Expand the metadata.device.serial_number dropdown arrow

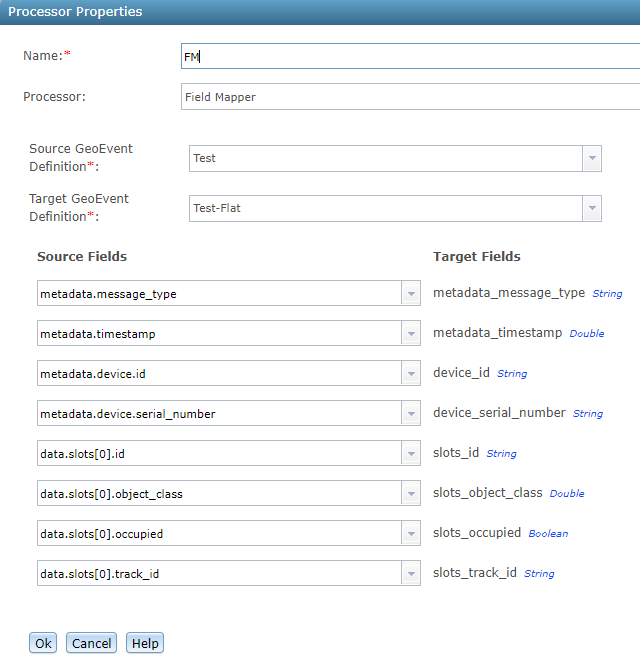410,414
